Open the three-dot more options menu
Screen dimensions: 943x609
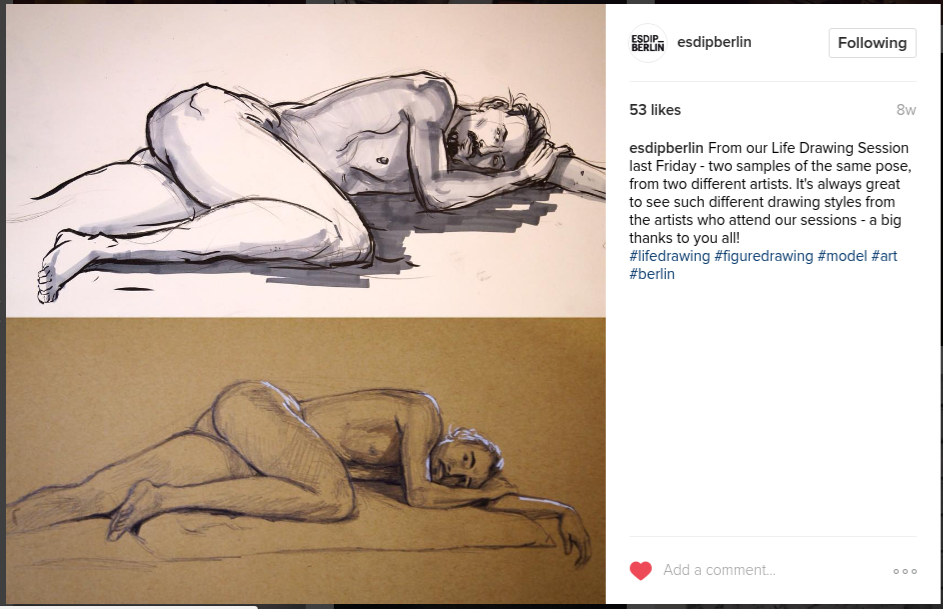point(905,571)
